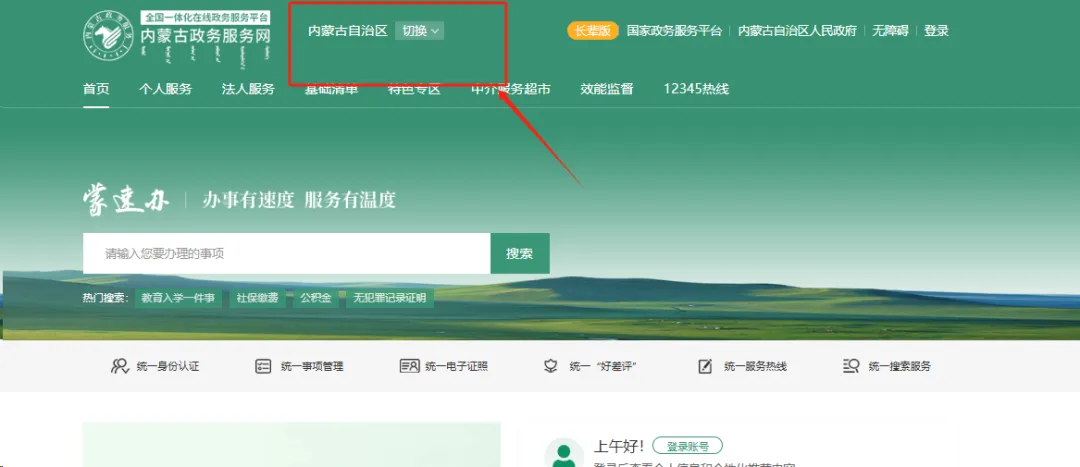Click the 登录账号 button
Viewport: 1080px width, 467px height.
pos(687,446)
